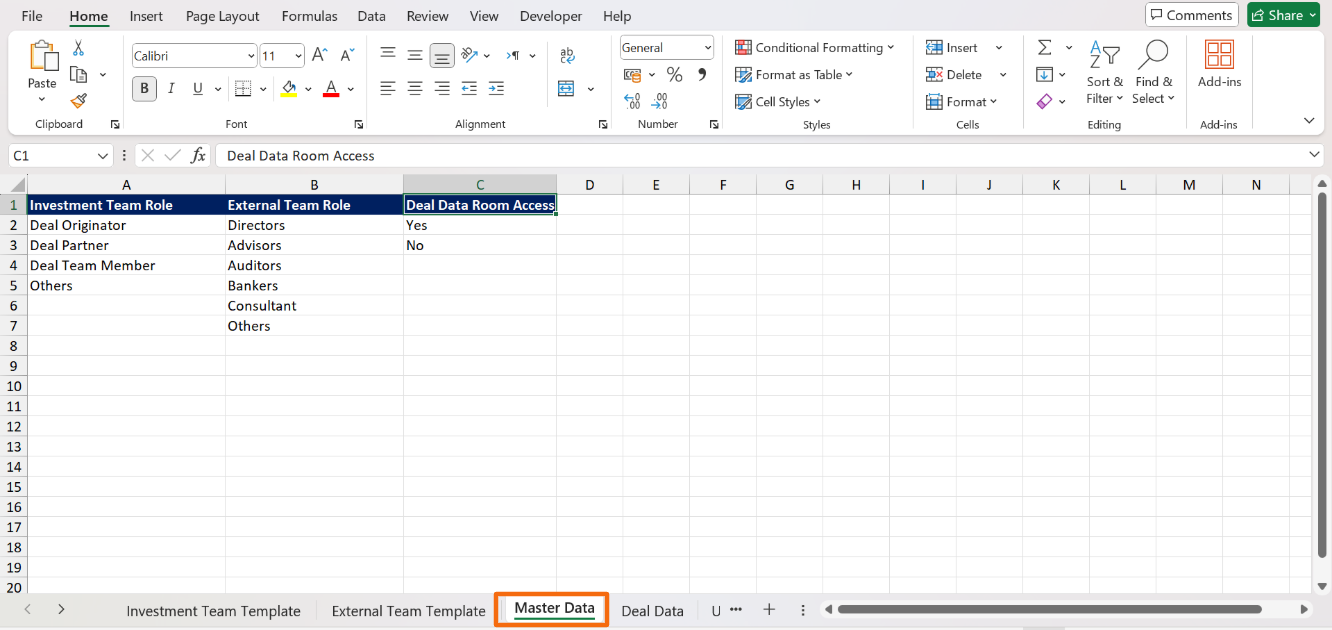Click the Name Box showing C1
The height and width of the screenshot is (630, 1332).
tap(52, 156)
